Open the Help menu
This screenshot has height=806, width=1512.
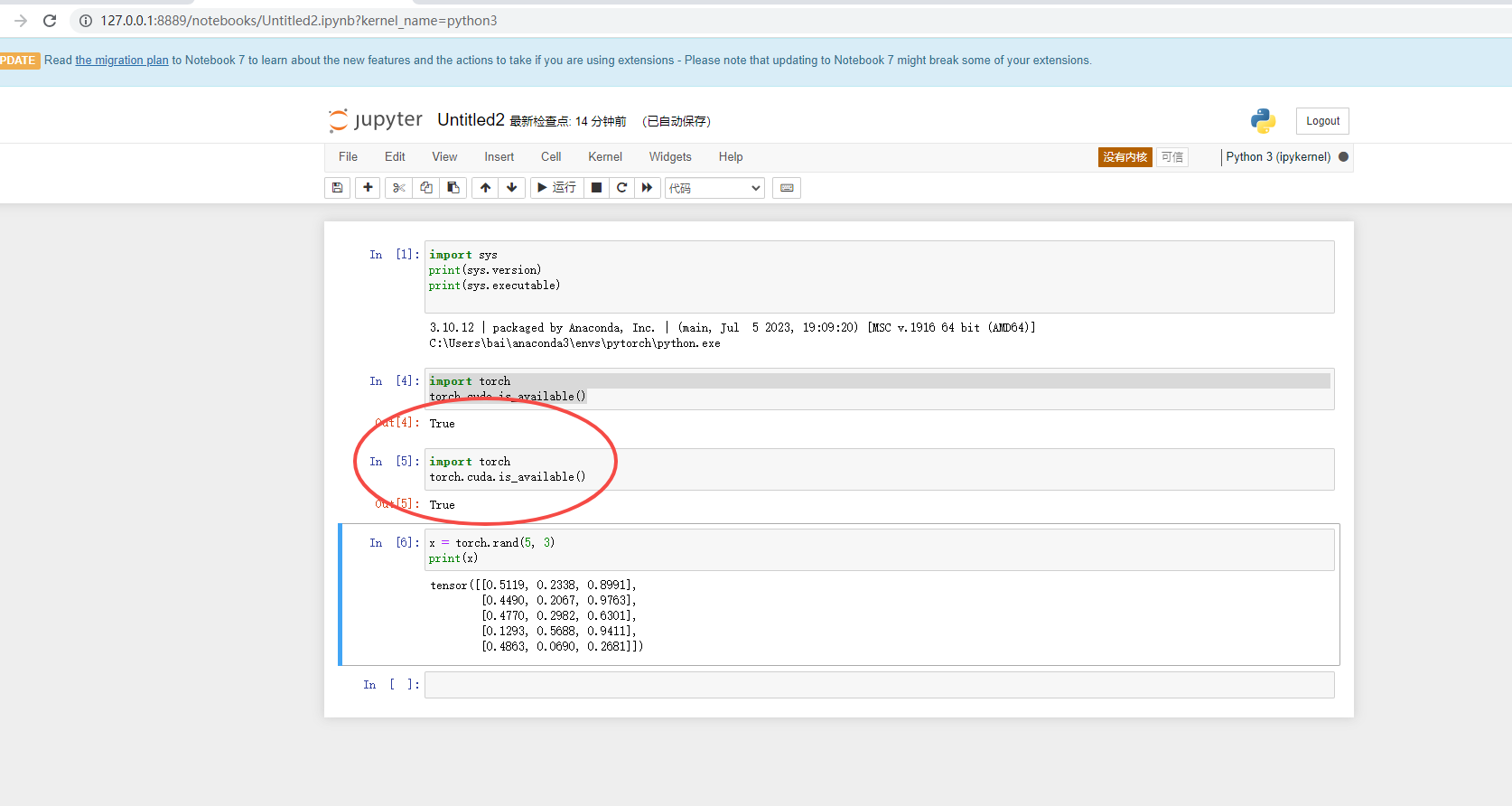tap(731, 157)
